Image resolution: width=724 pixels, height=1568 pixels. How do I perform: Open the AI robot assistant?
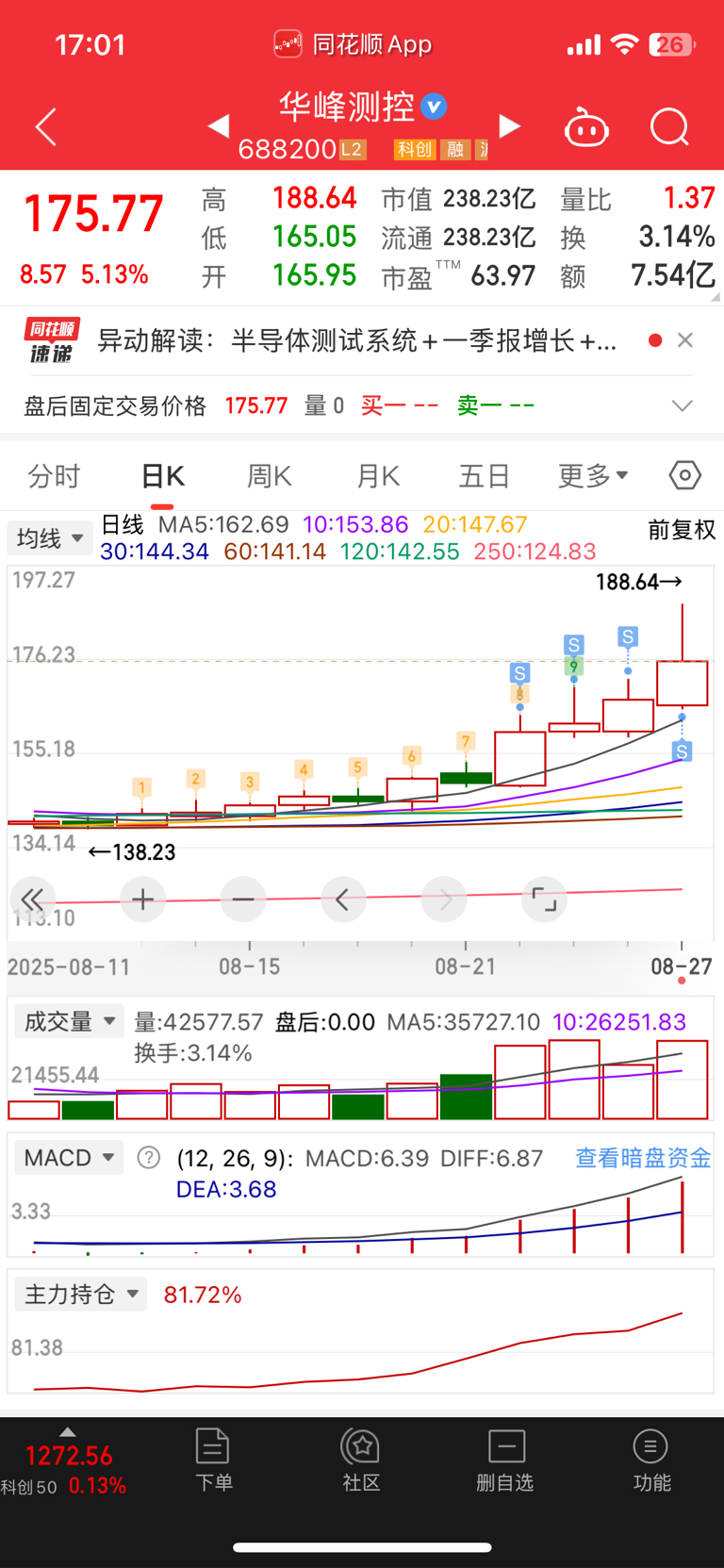pyautogui.click(x=586, y=127)
